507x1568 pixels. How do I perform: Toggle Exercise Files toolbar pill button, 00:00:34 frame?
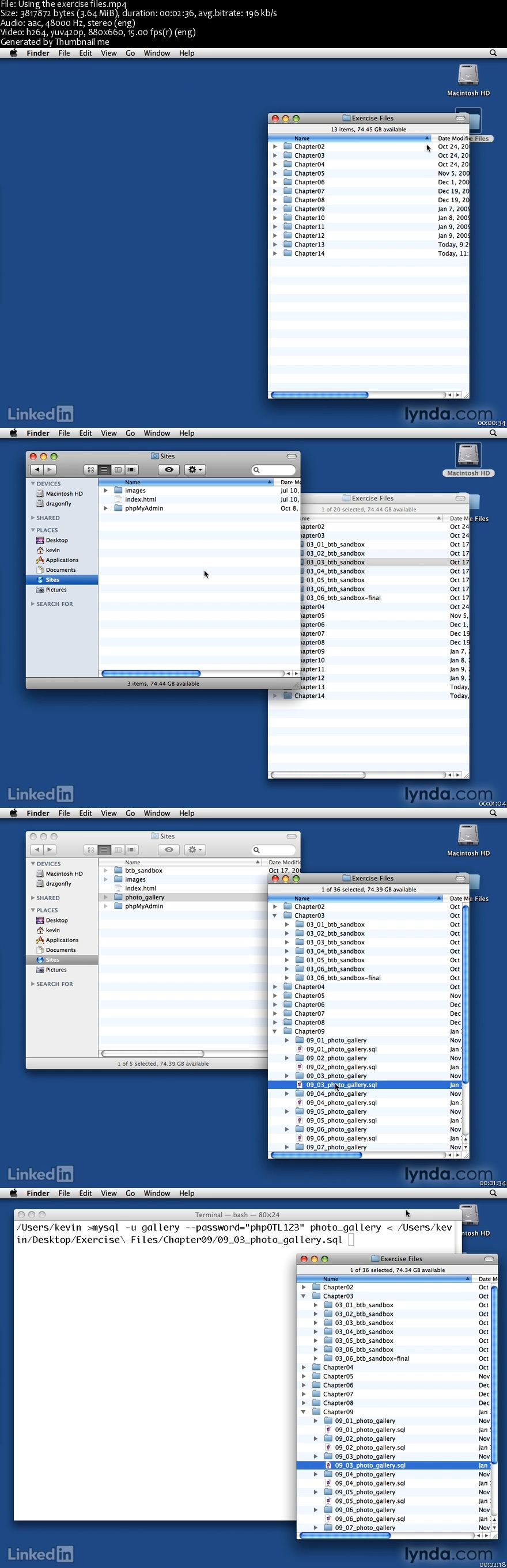[461, 118]
